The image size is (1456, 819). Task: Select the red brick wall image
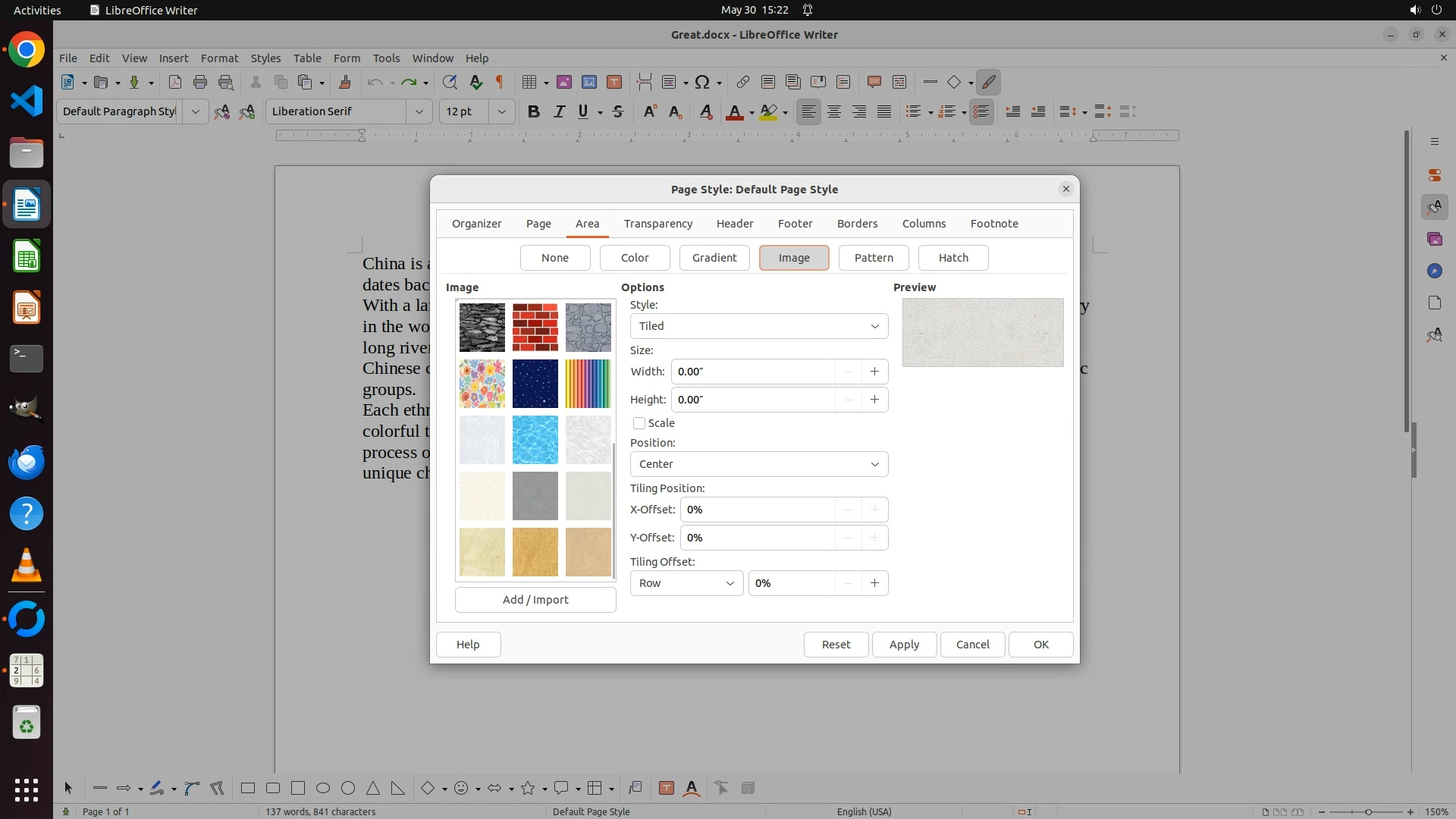click(535, 327)
